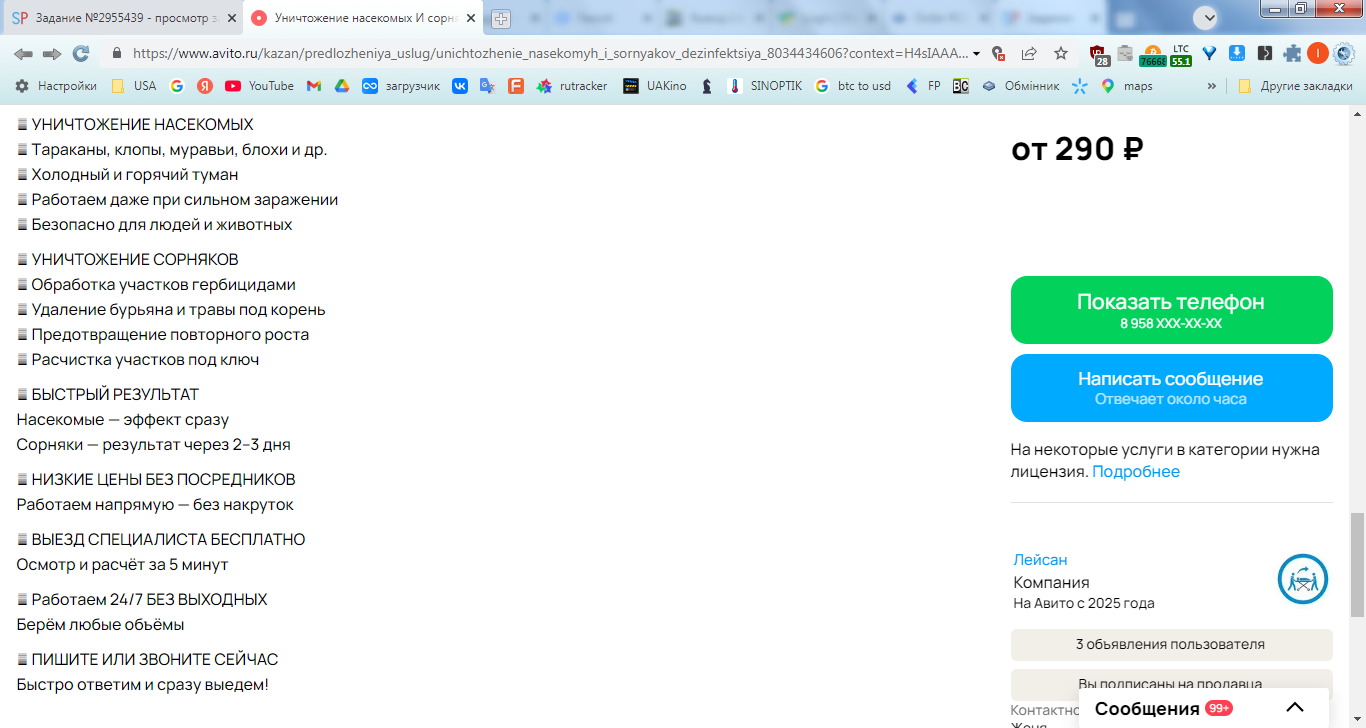1366x728 pixels.
Task: Open the dark bracket extension icon
Action: (1265, 53)
